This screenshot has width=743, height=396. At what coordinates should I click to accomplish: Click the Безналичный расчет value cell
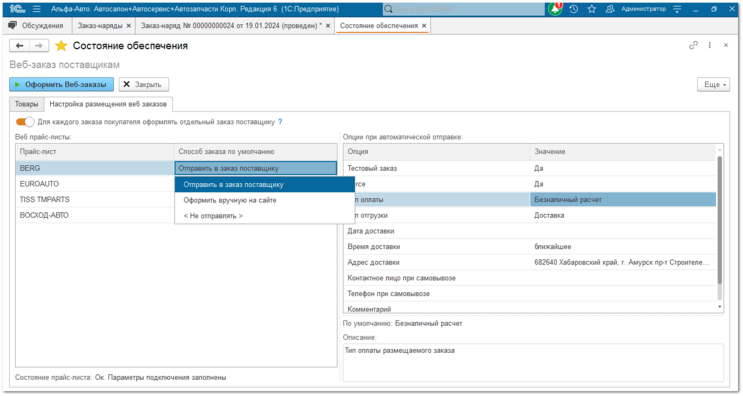[623, 199]
